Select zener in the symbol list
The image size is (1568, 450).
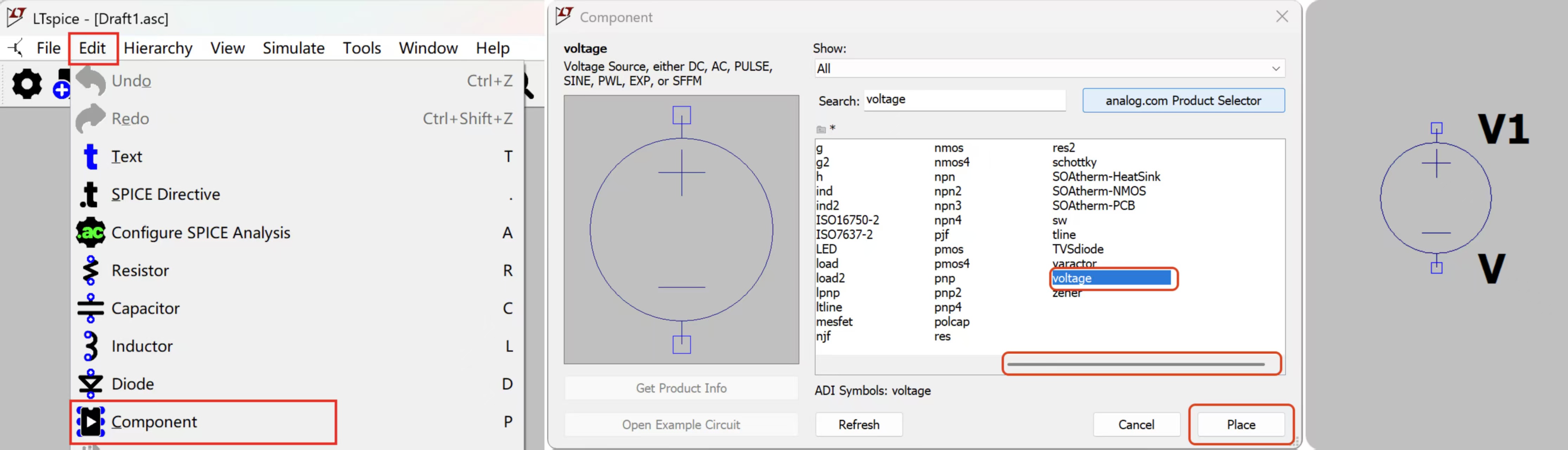pyautogui.click(x=1067, y=293)
